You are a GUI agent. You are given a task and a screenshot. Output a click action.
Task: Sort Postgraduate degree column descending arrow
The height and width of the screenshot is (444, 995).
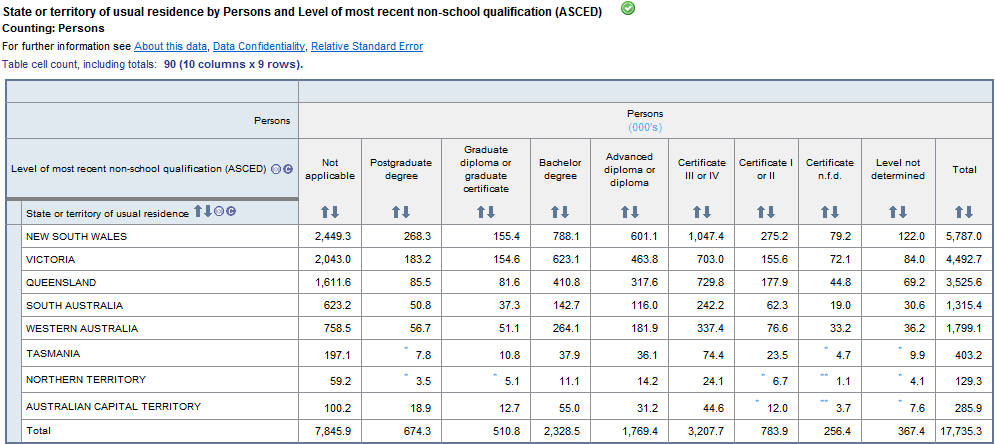pyautogui.click(x=406, y=212)
